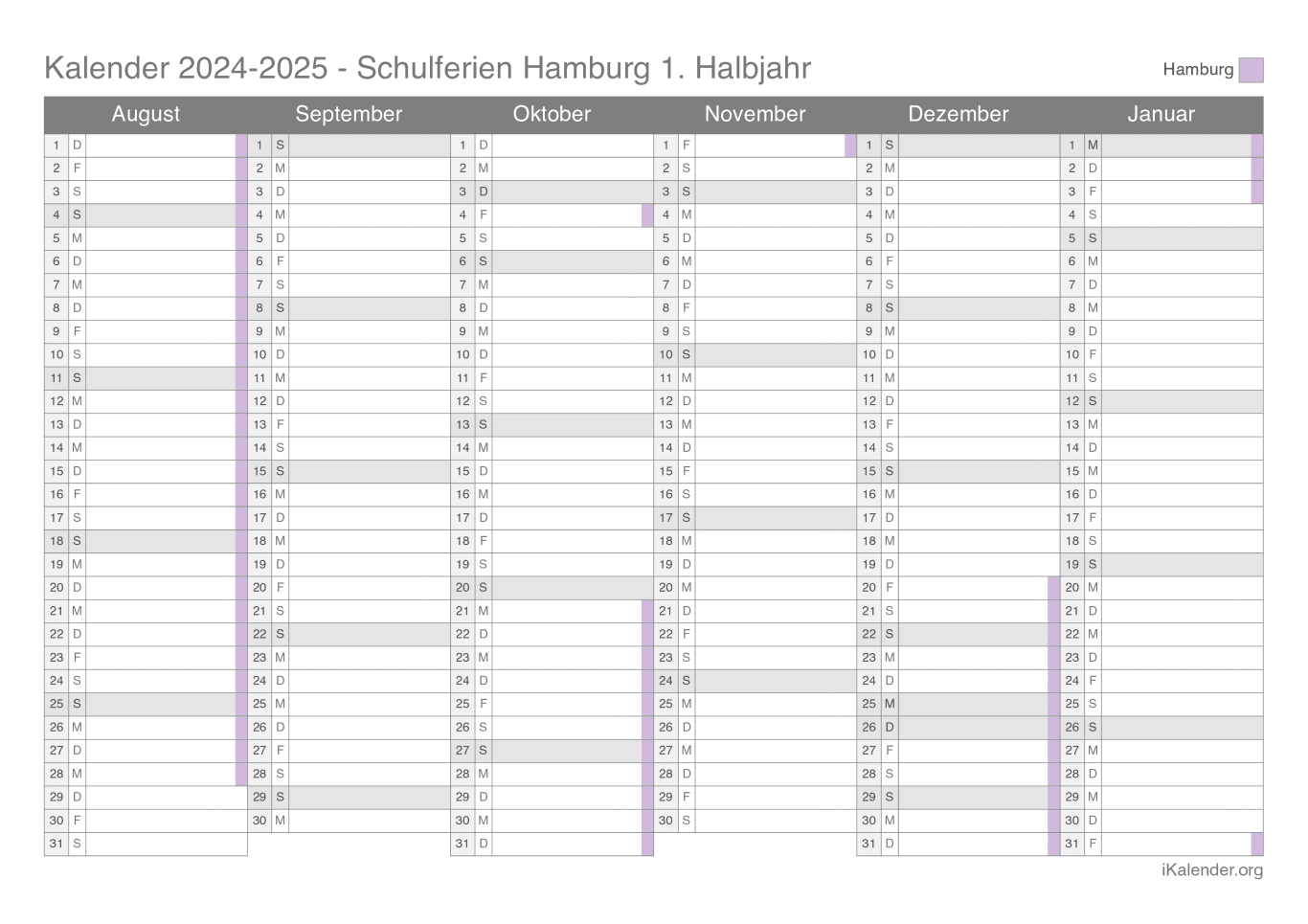Click day number 28 in August

(x=56, y=774)
